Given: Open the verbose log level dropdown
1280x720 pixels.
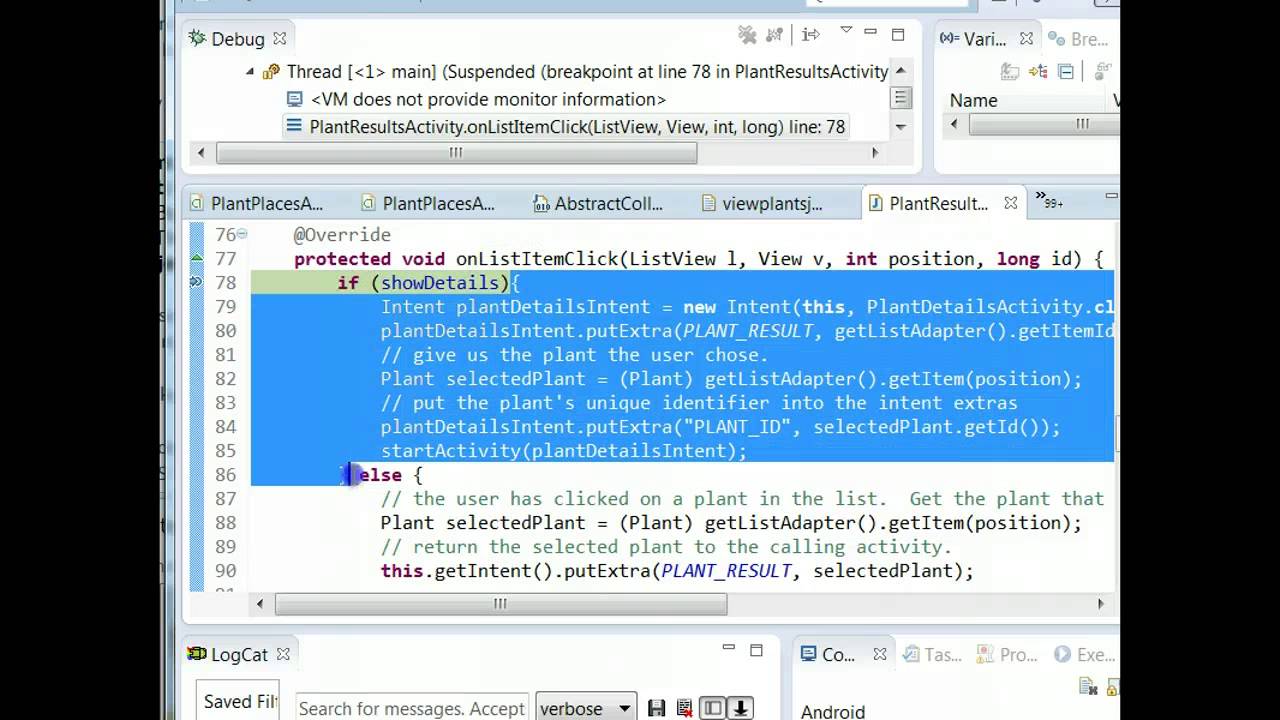Looking at the screenshot, I should (x=586, y=708).
